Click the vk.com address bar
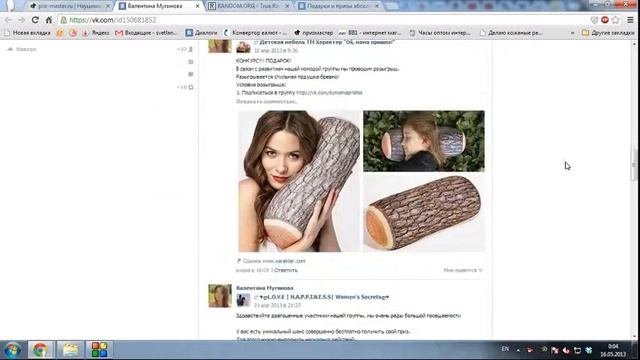Image resolution: width=640 pixels, height=360 pixels. coord(322,20)
